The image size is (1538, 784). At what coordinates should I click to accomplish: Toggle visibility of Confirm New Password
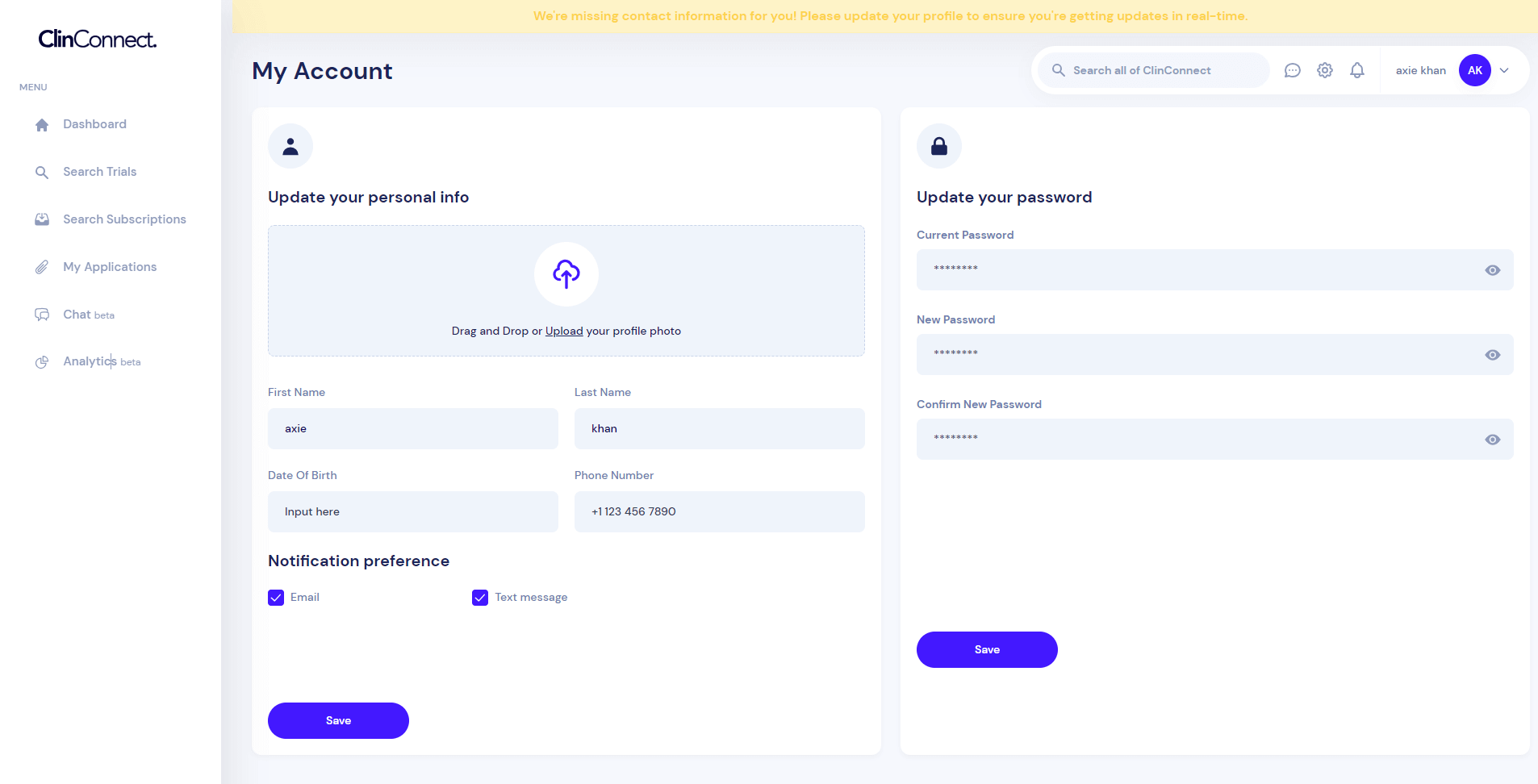tap(1492, 440)
